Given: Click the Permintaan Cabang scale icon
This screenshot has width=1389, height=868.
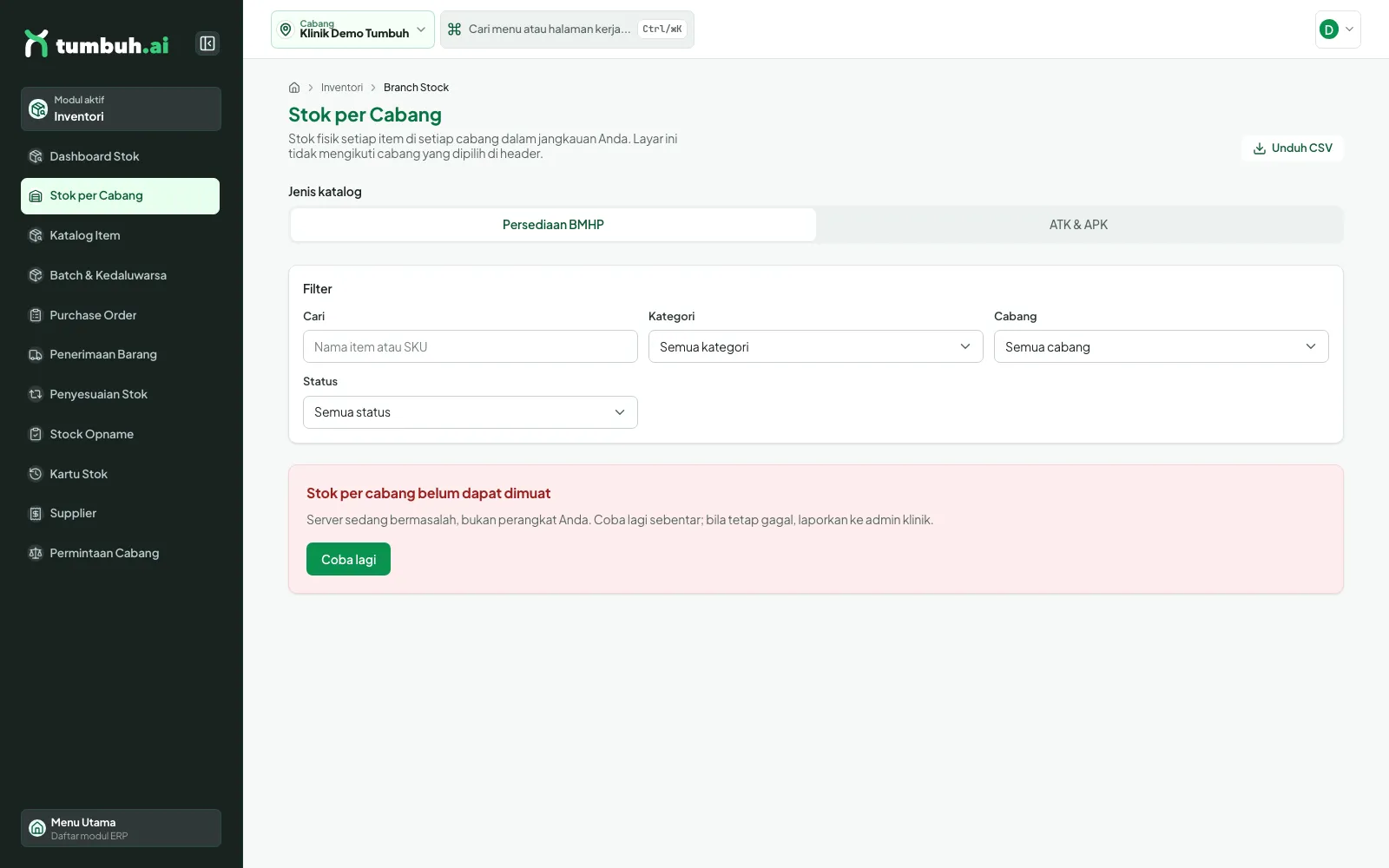Looking at the screenshot, I should pyautogui.click(x=36, y=553).
